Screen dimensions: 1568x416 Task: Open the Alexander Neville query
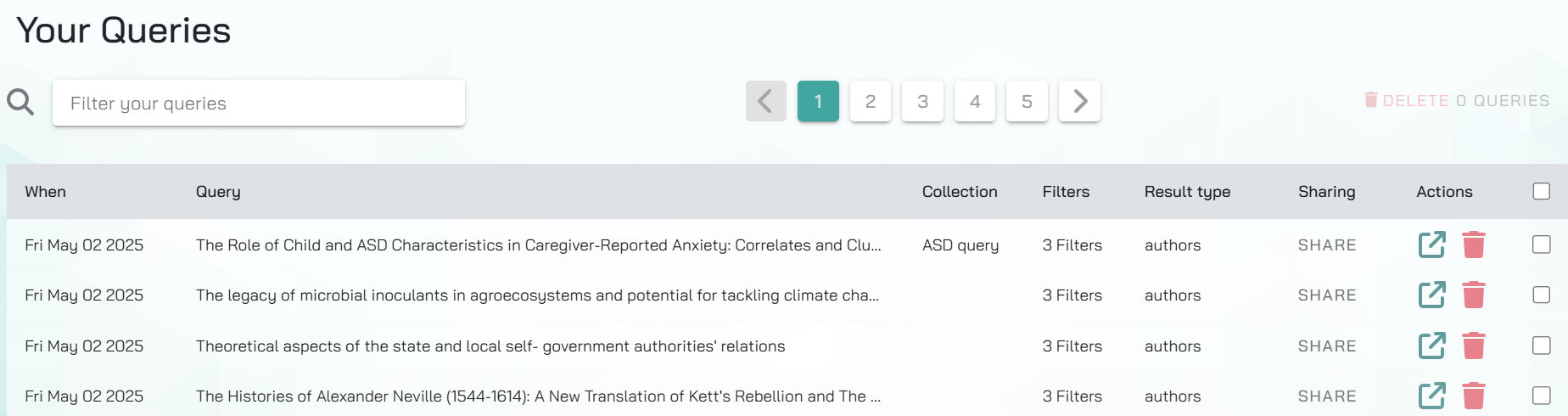point(1431,396)
